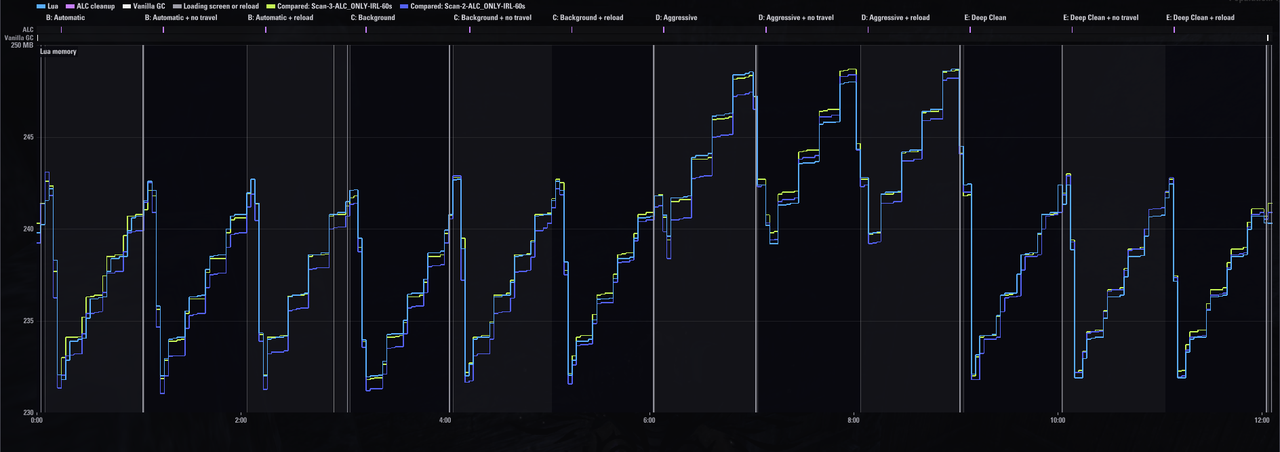Click the 2:00 time axis label

241,421
